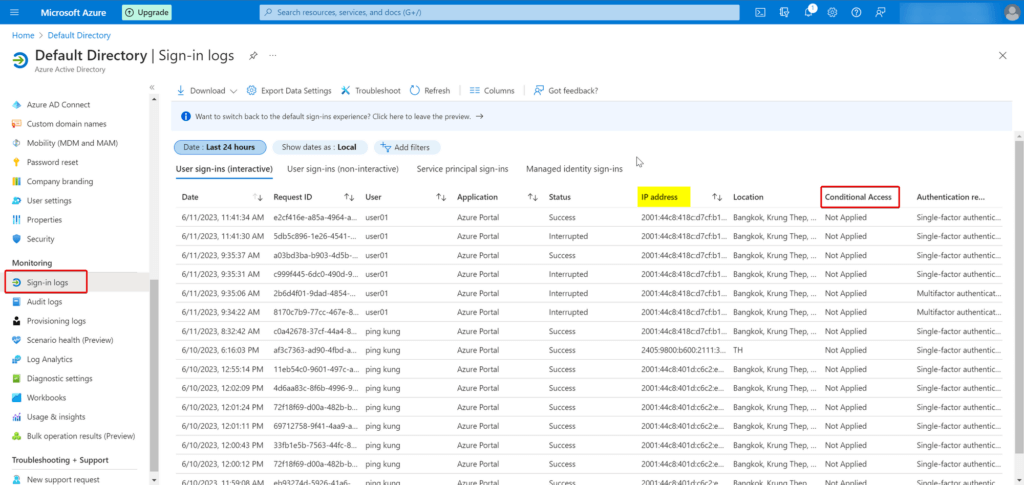
Task: Refresh the sign-in logs
Action: [x=430, y=91]
